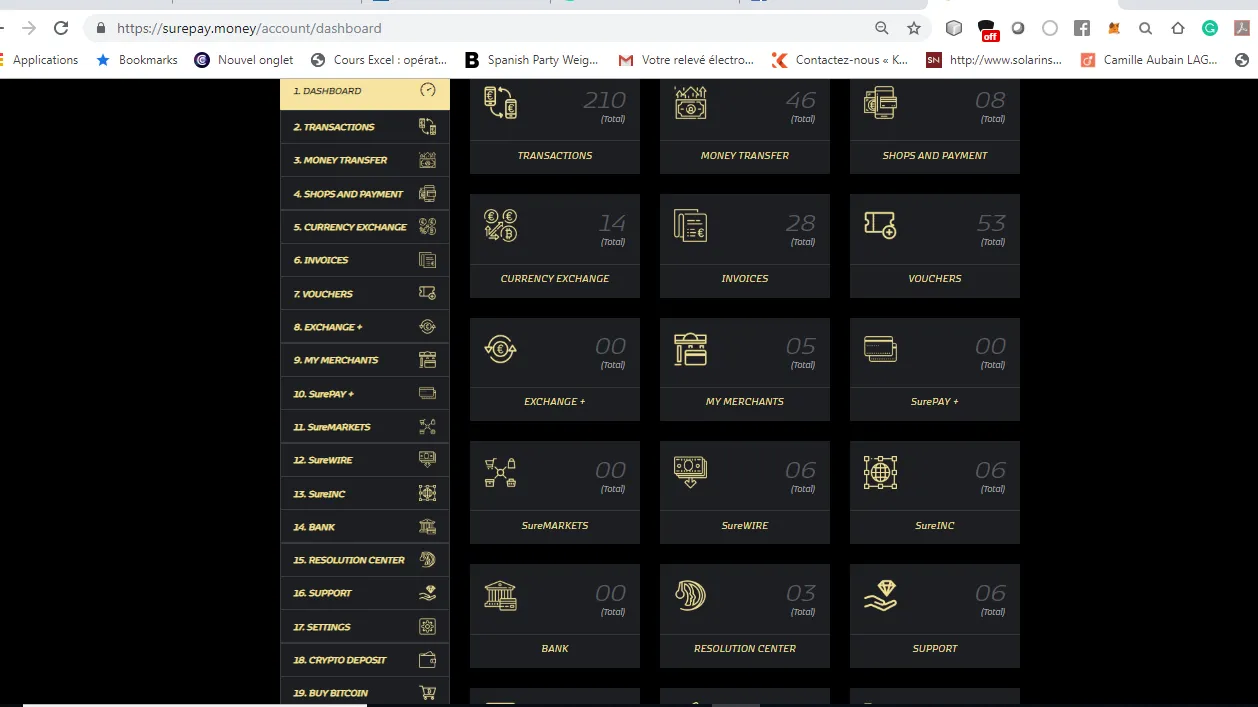Click the SurePAY + tile card icon
The image size is (1258, 707).
pyautogui.click(x=881, y=348)
